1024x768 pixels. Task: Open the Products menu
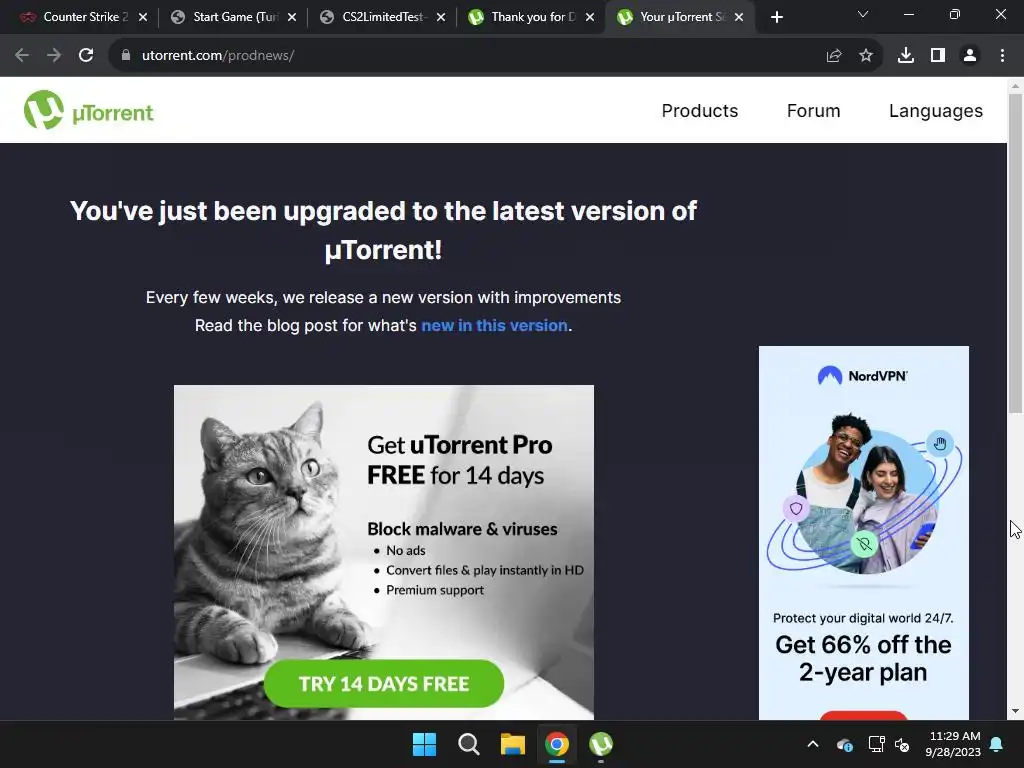pos(699,110)
